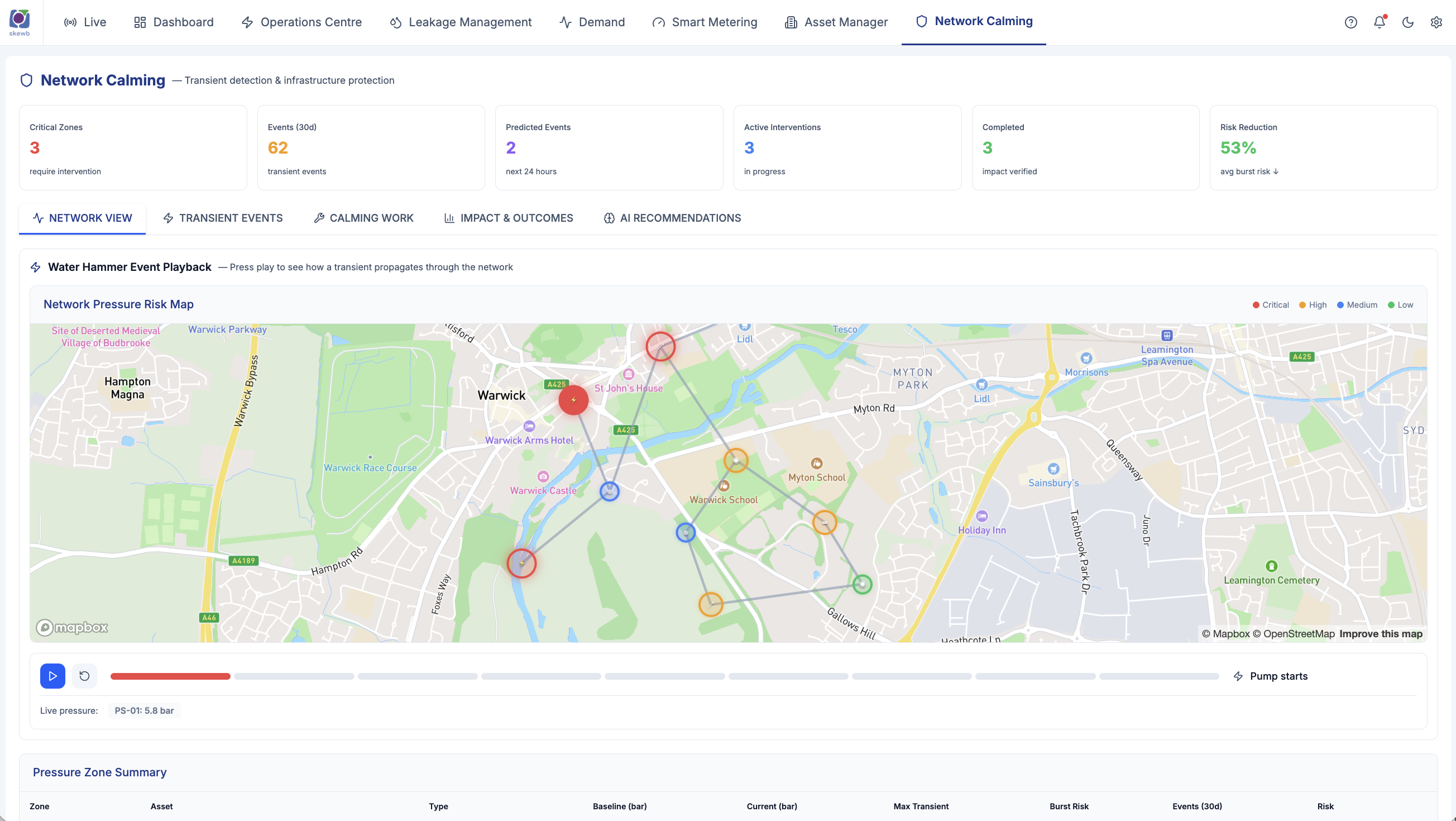This screenshot has height=821, width=1456.
Task: Open the settings gear icon
Action: pos(1436,22)
